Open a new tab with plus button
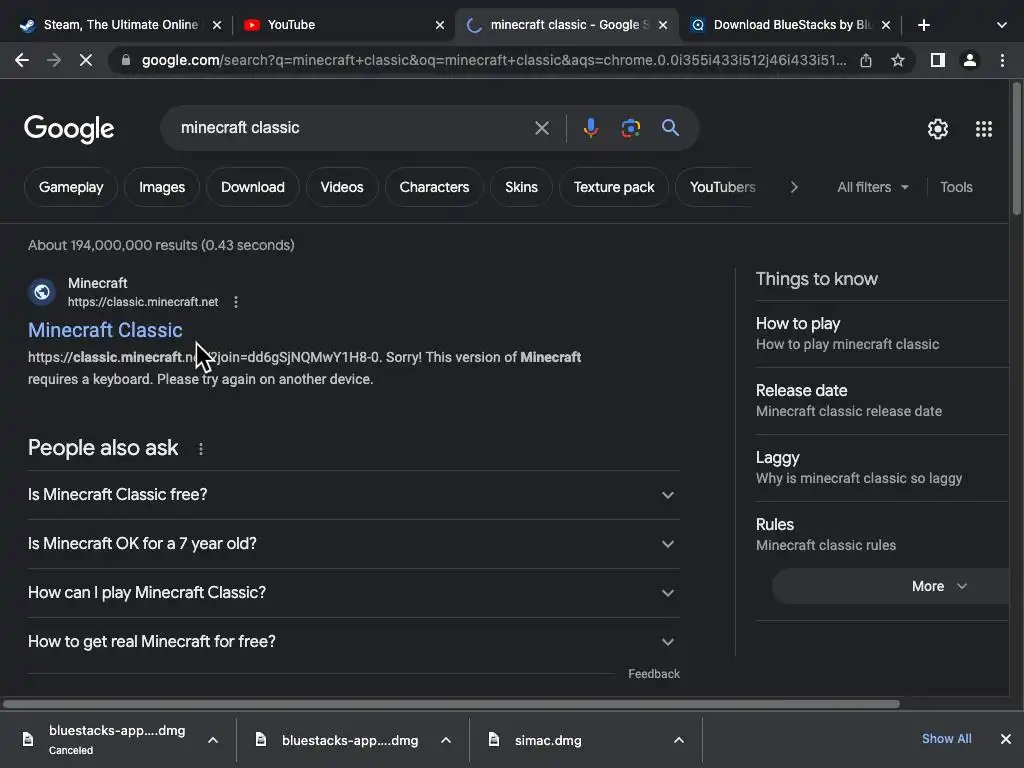This screenshot has width=1024, height=768. pos(923,25)
